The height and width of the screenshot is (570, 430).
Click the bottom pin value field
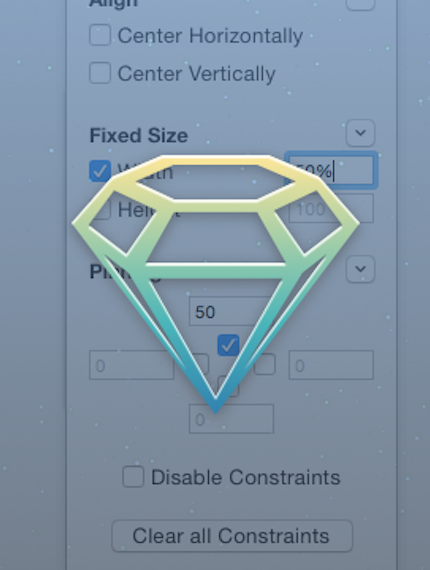[231, 419]
